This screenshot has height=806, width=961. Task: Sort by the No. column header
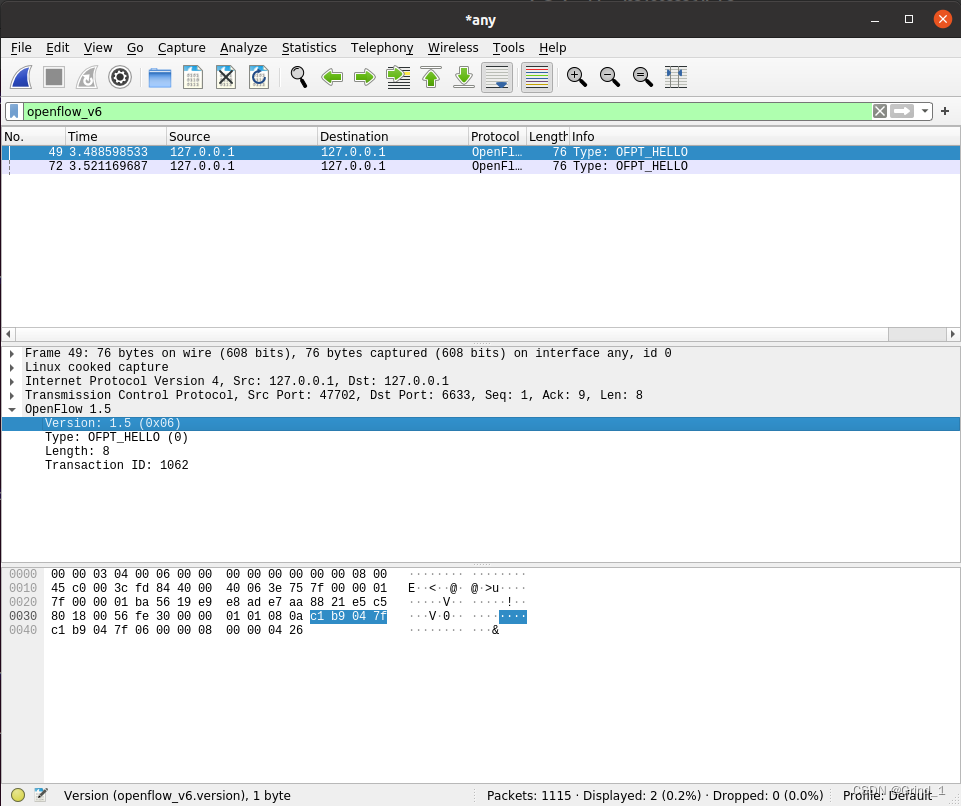33,136
